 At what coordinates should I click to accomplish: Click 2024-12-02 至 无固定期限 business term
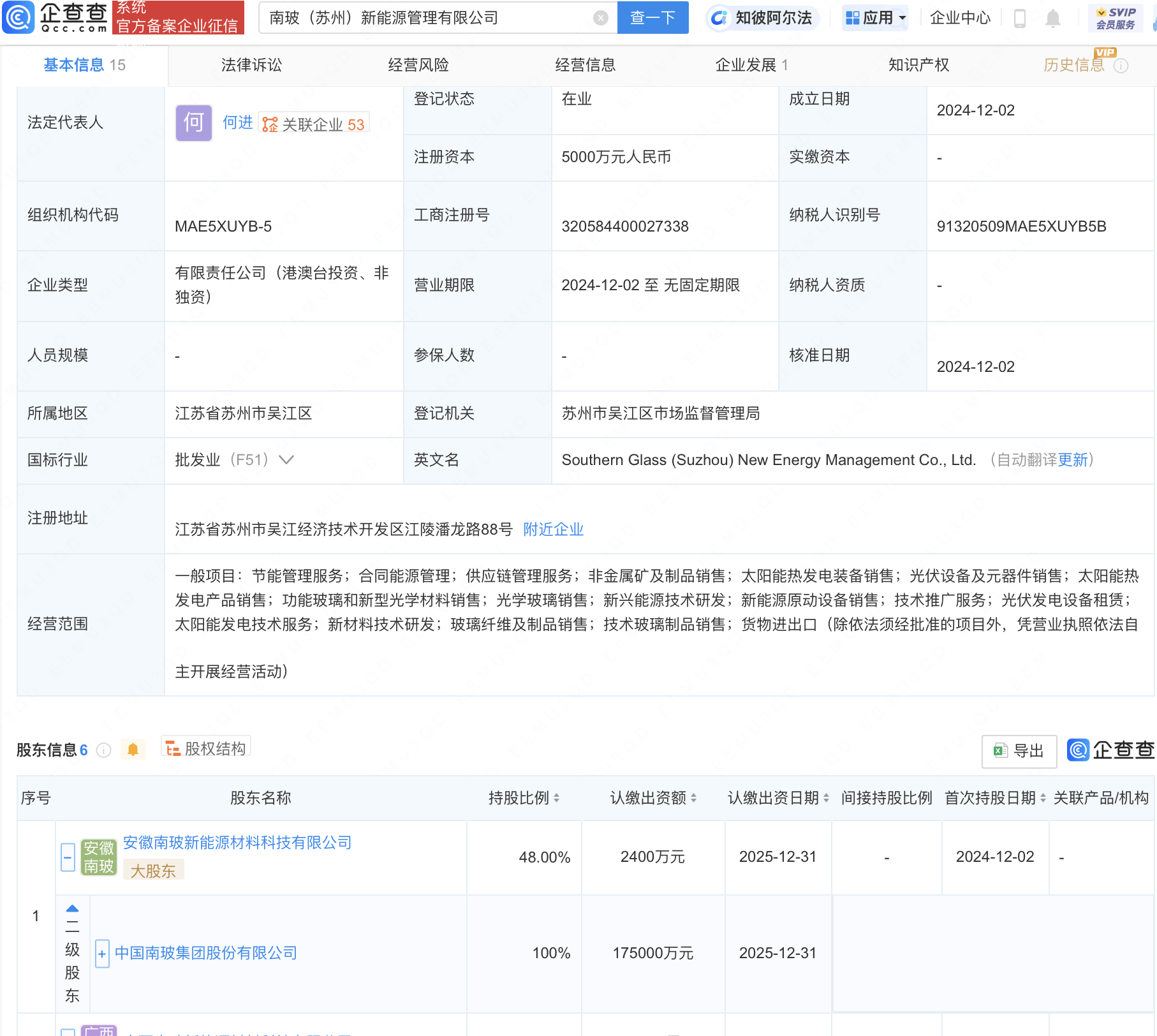[651, 285]
